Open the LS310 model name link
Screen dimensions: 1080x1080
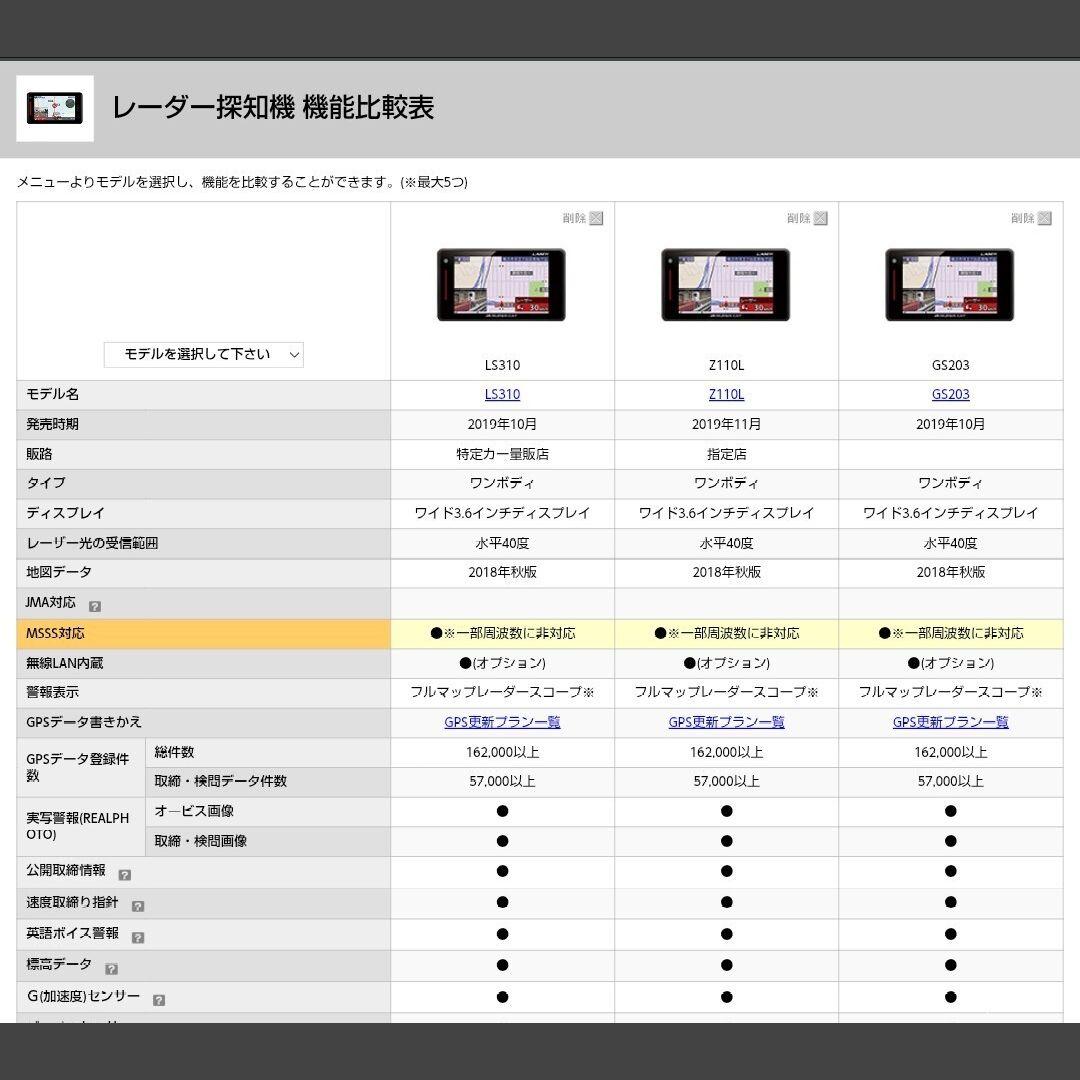click(x=502, y=394)
